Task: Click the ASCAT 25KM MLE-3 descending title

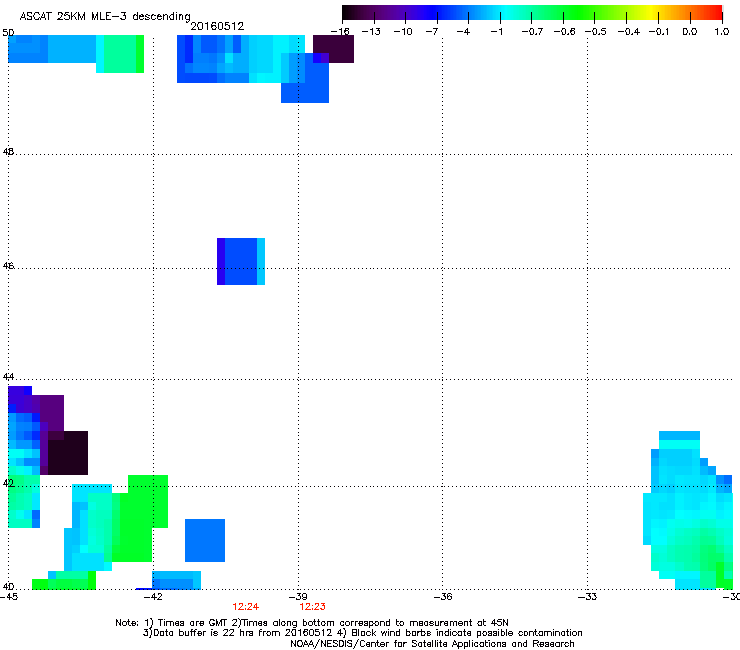Action: click(105, 17)
